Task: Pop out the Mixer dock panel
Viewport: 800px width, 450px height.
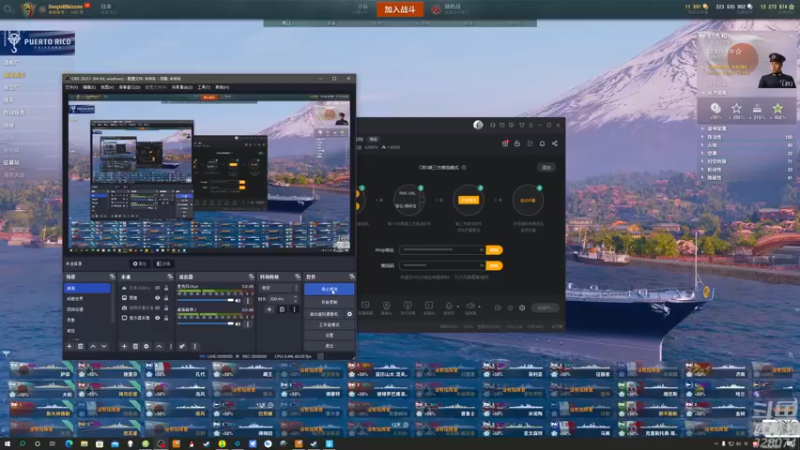Action: click(x=251, y=277)
